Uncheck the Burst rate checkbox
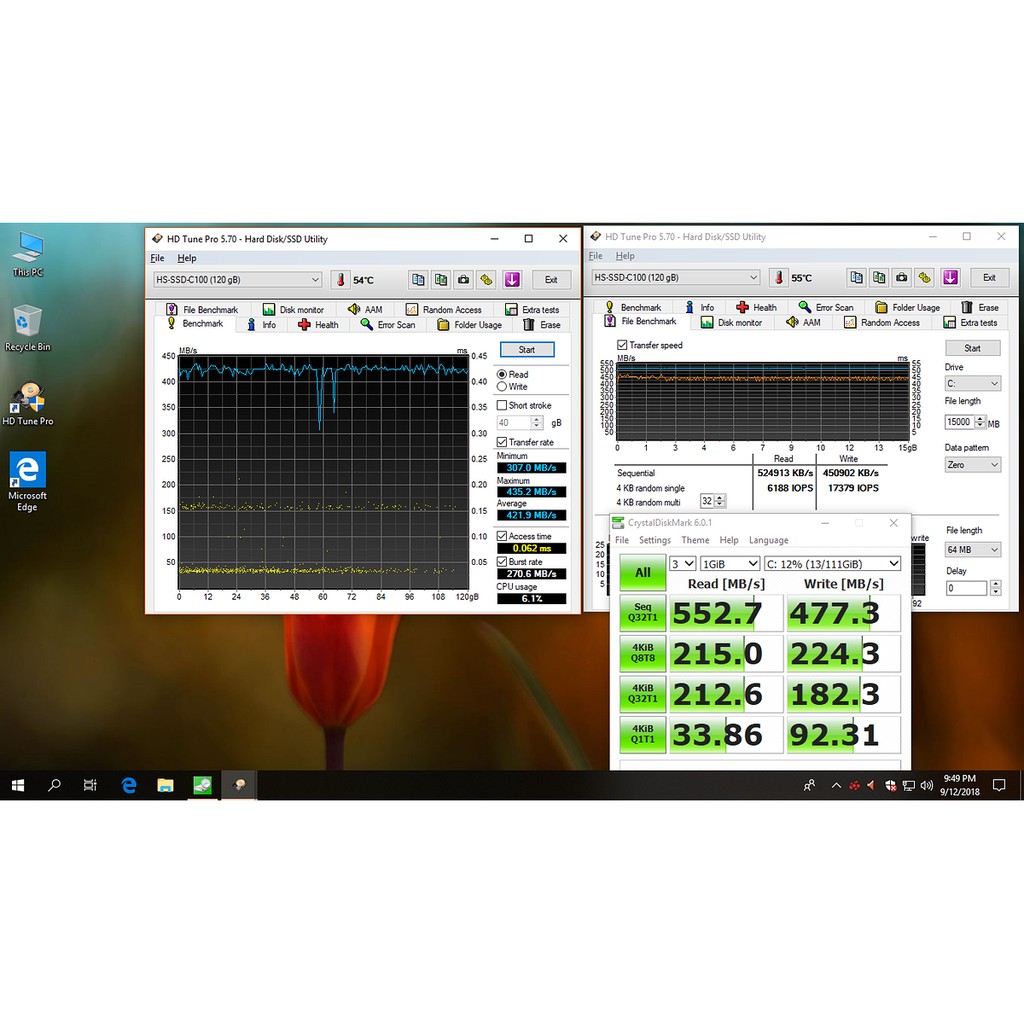Viewport: 1024px width, 1024px height. click(x=502, y=562)
